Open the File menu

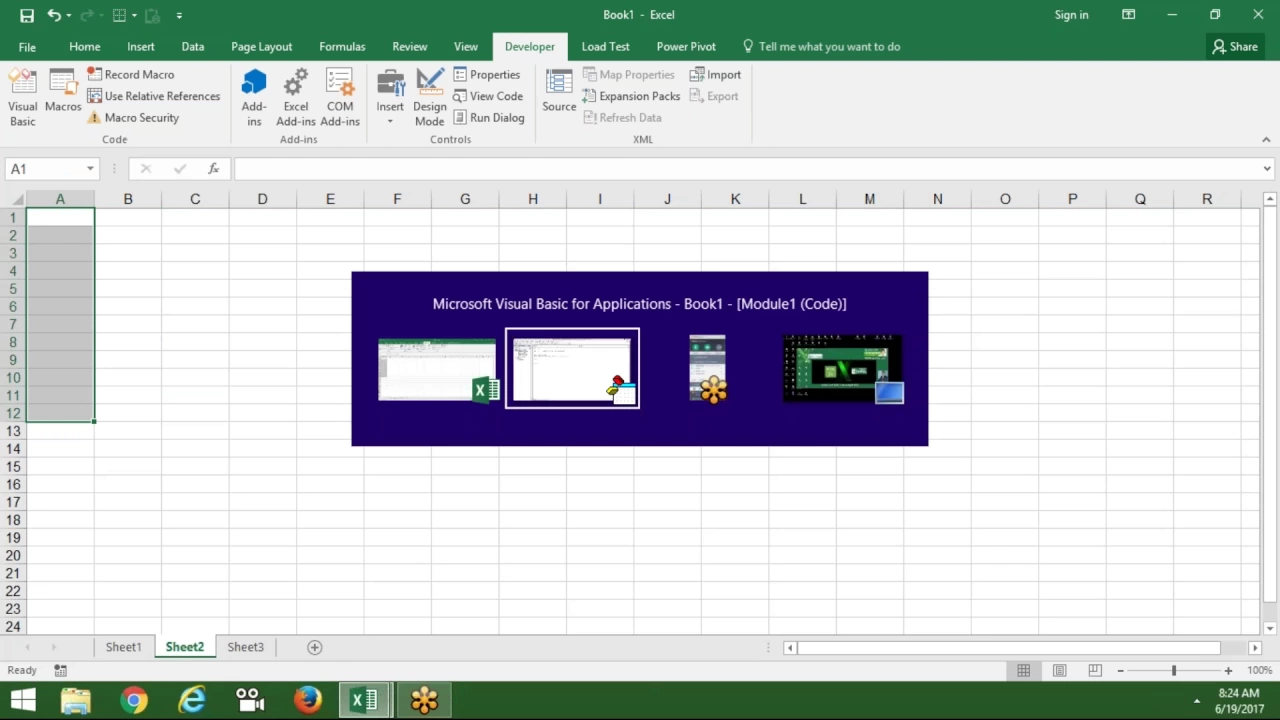pyautogui.click(x=27, y=46)
